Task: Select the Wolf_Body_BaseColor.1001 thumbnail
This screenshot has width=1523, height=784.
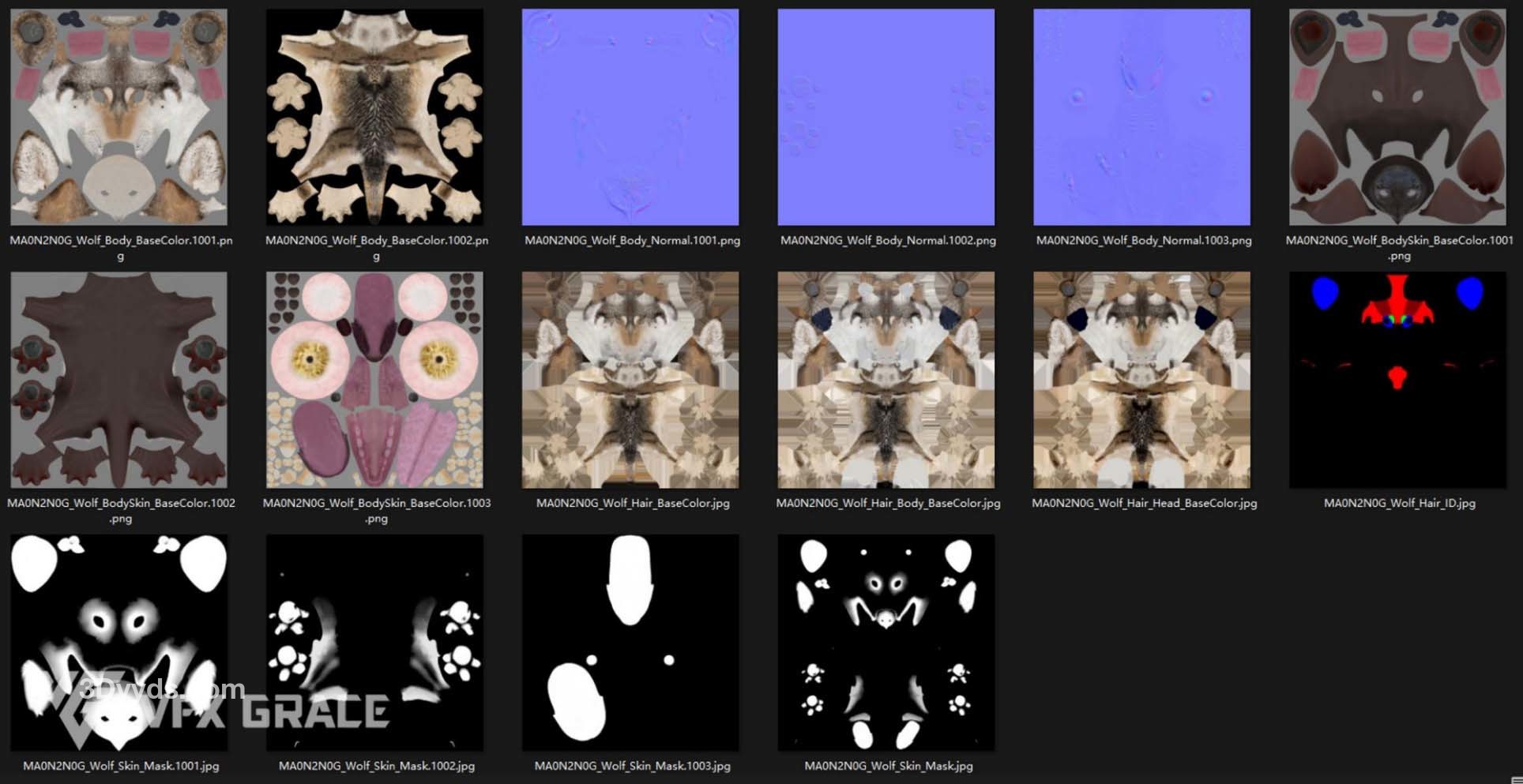Action: click(x=118, y=117)
